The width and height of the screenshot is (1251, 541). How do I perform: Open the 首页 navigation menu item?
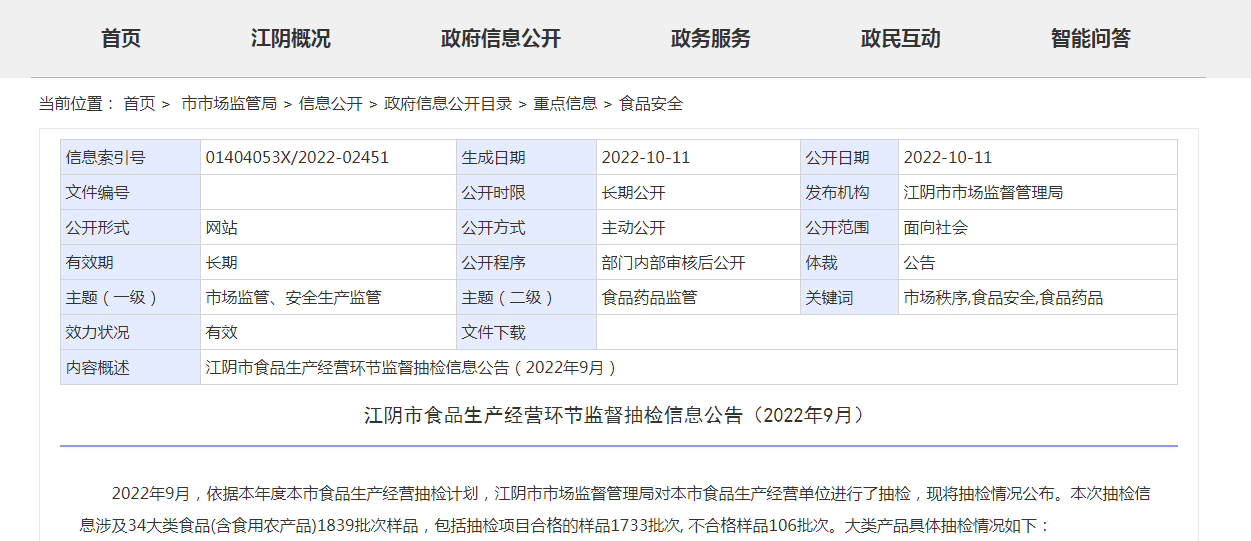[121, 39]
